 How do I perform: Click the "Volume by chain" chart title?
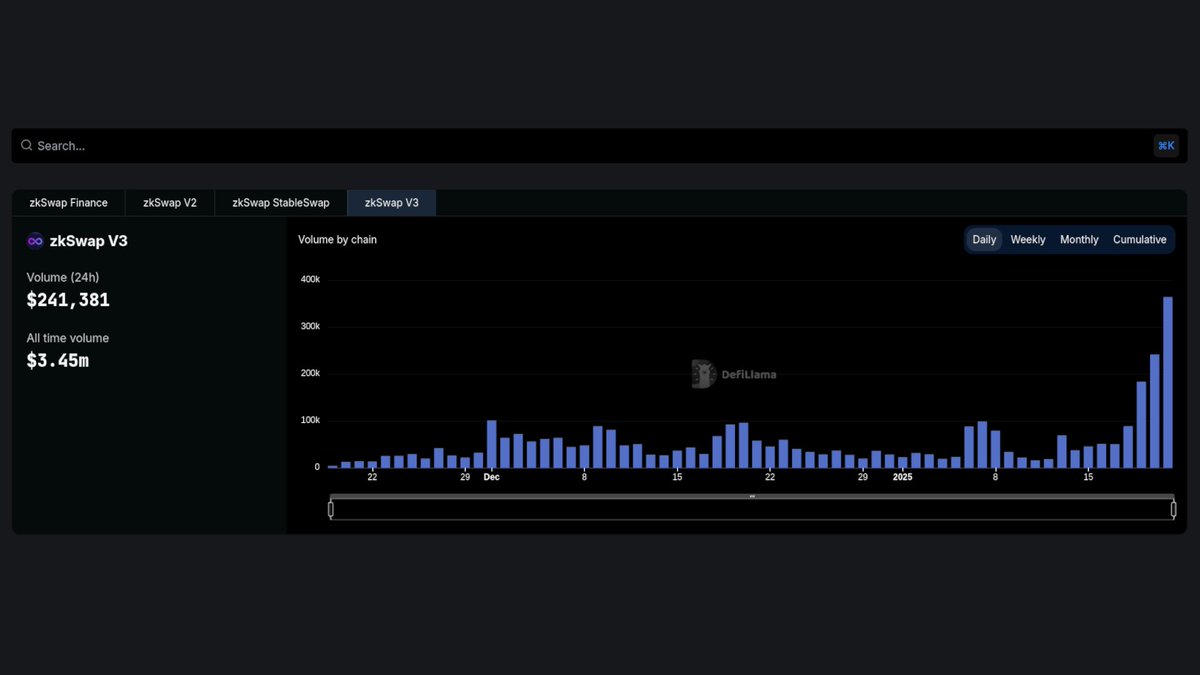click(338, 240)
